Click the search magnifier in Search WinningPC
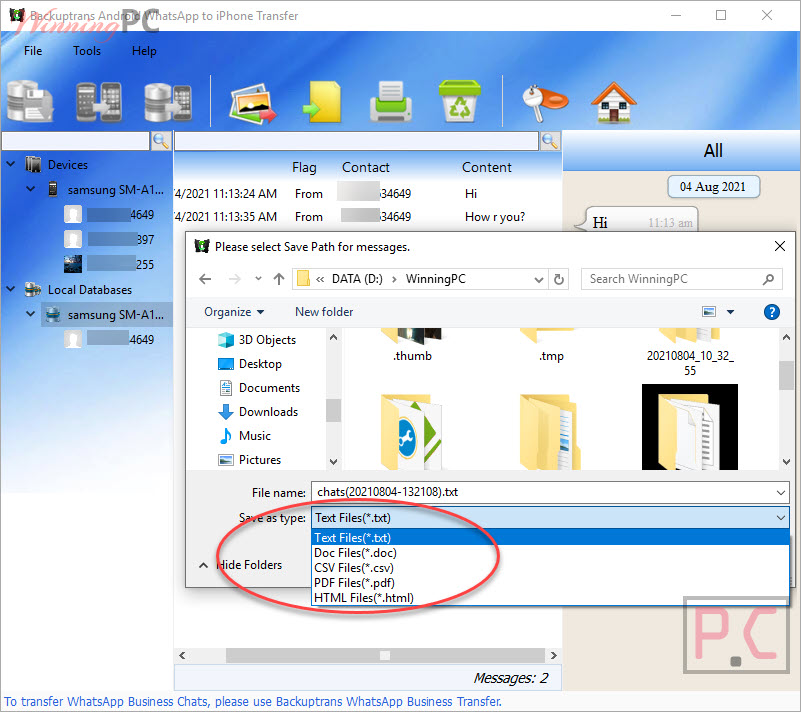 pos(768,279)
